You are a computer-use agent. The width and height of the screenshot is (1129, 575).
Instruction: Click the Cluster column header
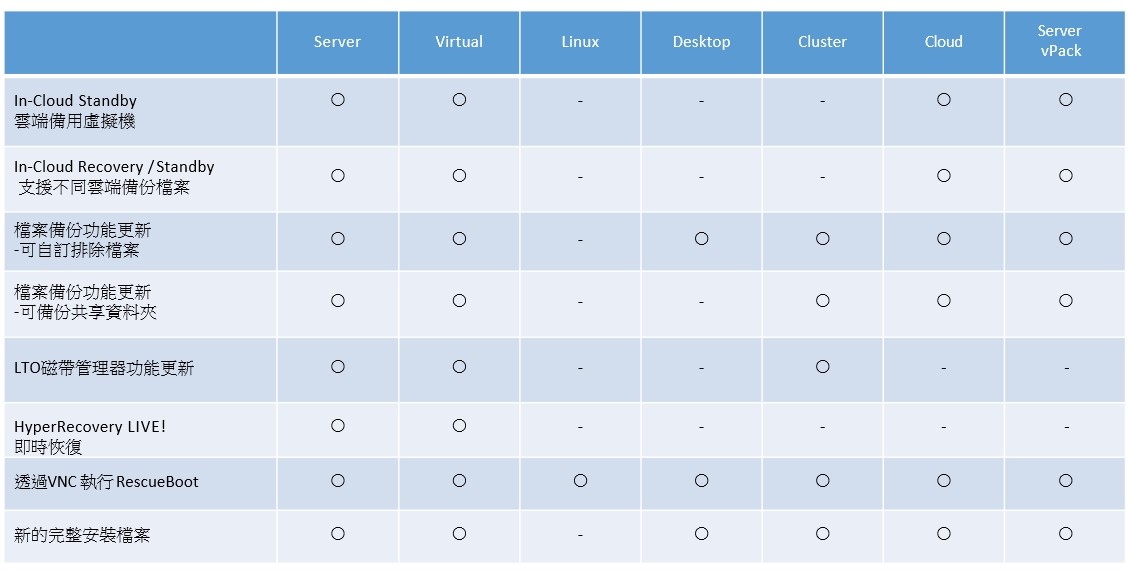click(822, 42)
